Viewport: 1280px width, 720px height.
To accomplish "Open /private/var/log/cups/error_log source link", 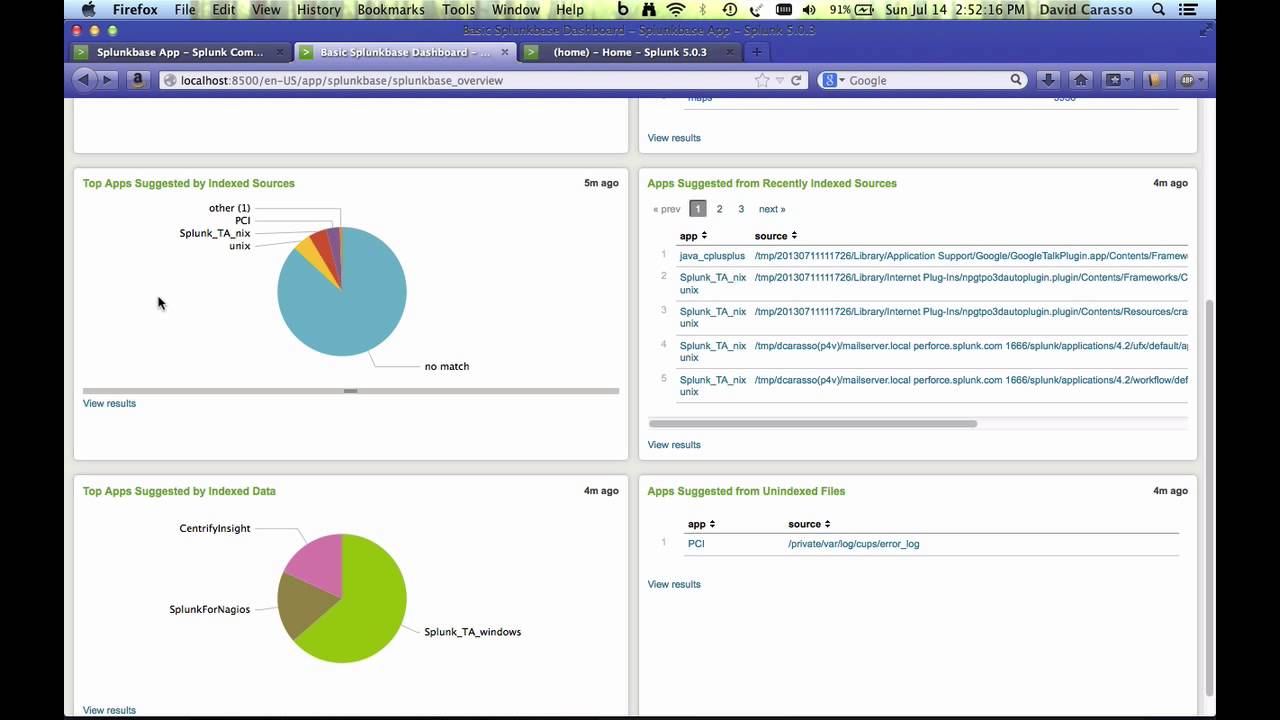I will click(x=854, y=544).
